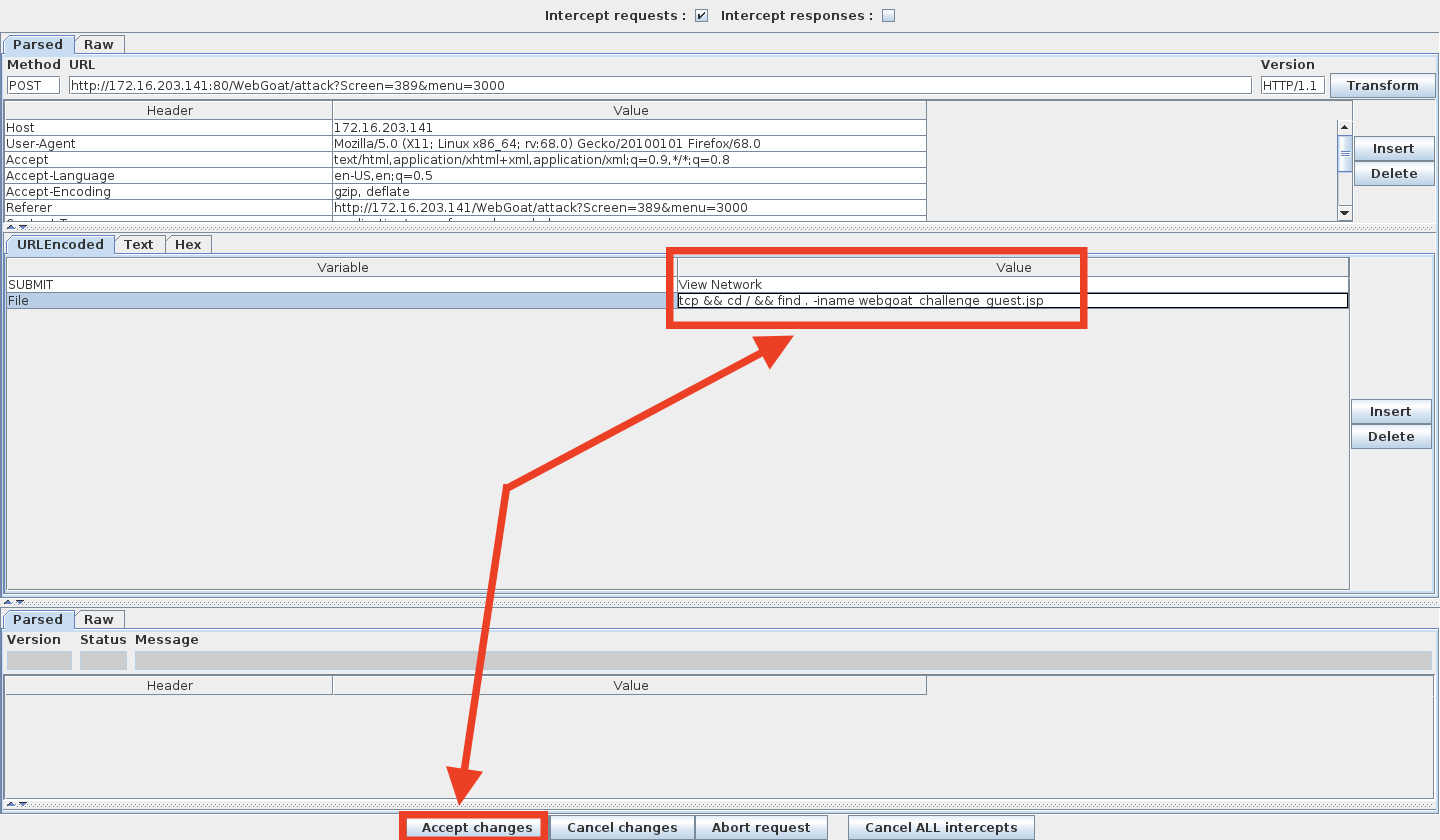Switch to the response Raw tab
1440x840 pixels.
98,619
